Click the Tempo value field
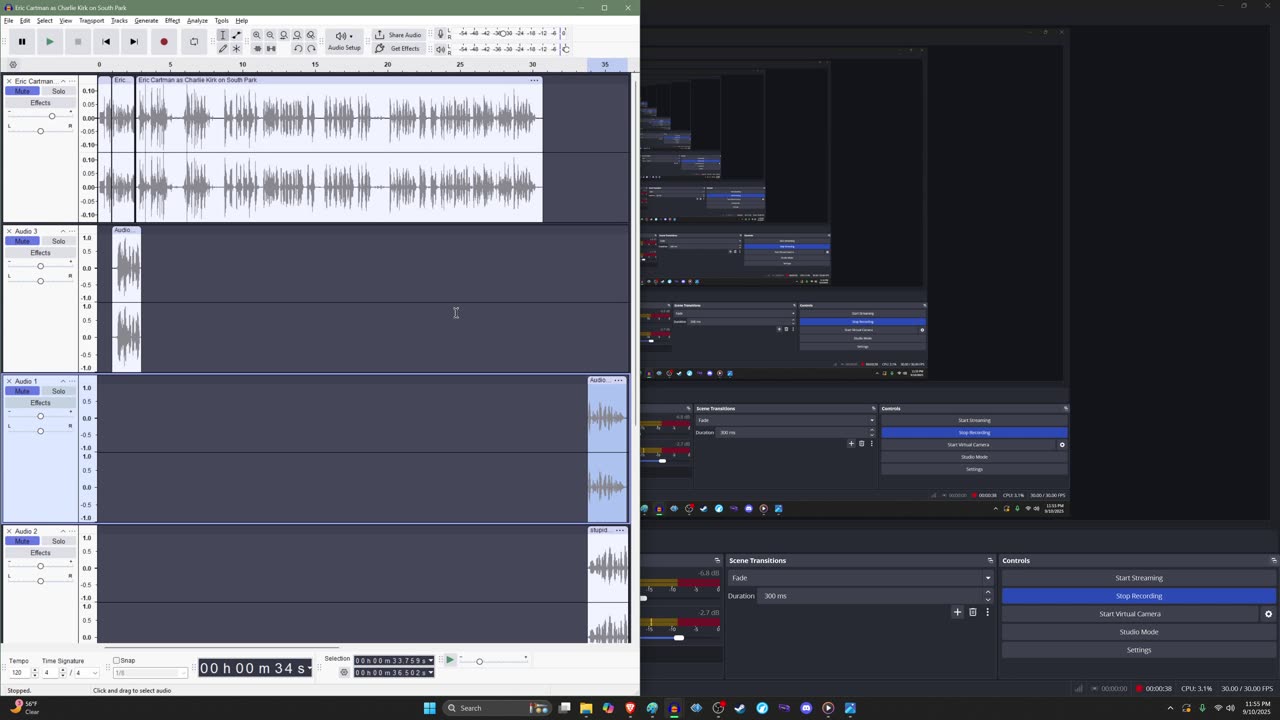Screen dimensions: 1280x720 (18, 673)
